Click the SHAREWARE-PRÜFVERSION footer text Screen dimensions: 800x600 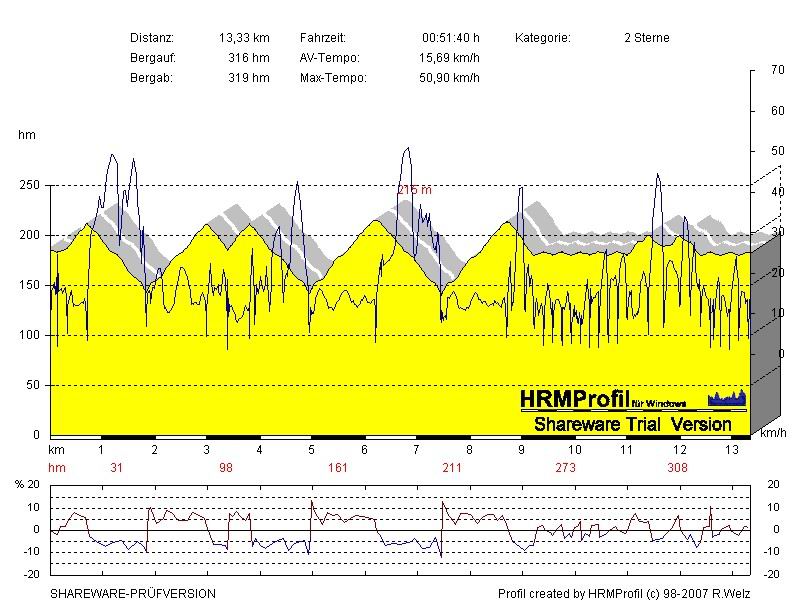[132, 593]
